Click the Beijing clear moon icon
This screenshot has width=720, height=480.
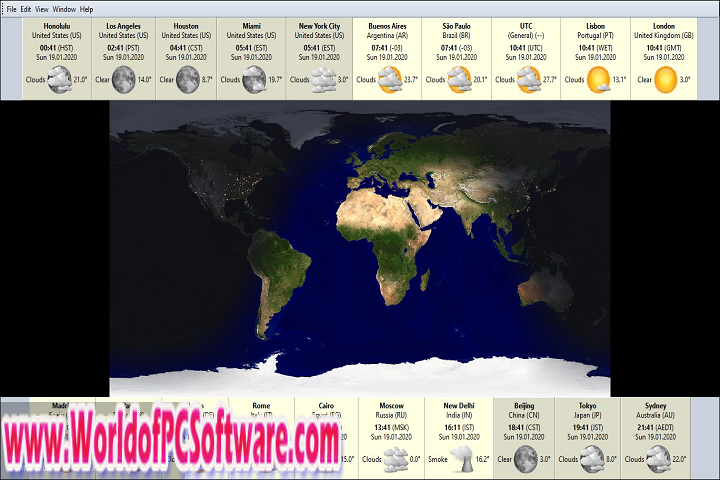click(x=526, y=459)
